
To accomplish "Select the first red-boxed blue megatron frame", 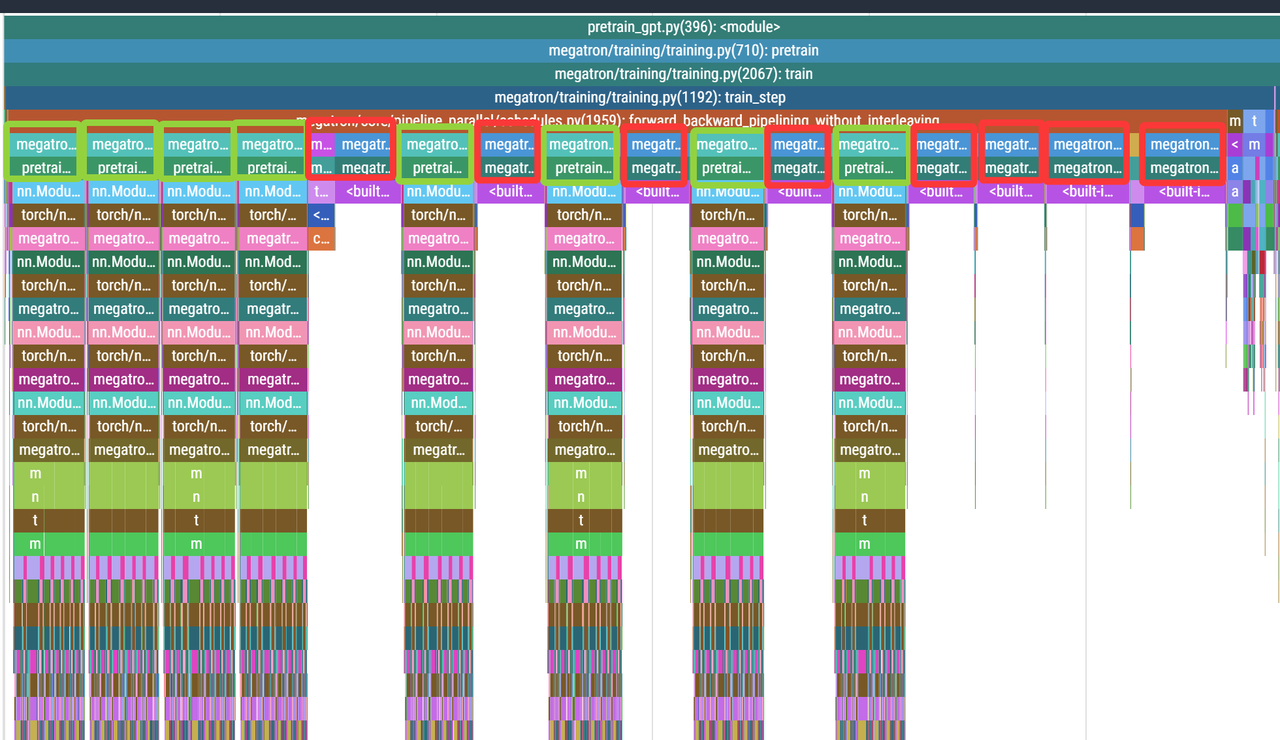I will (508, 144).
